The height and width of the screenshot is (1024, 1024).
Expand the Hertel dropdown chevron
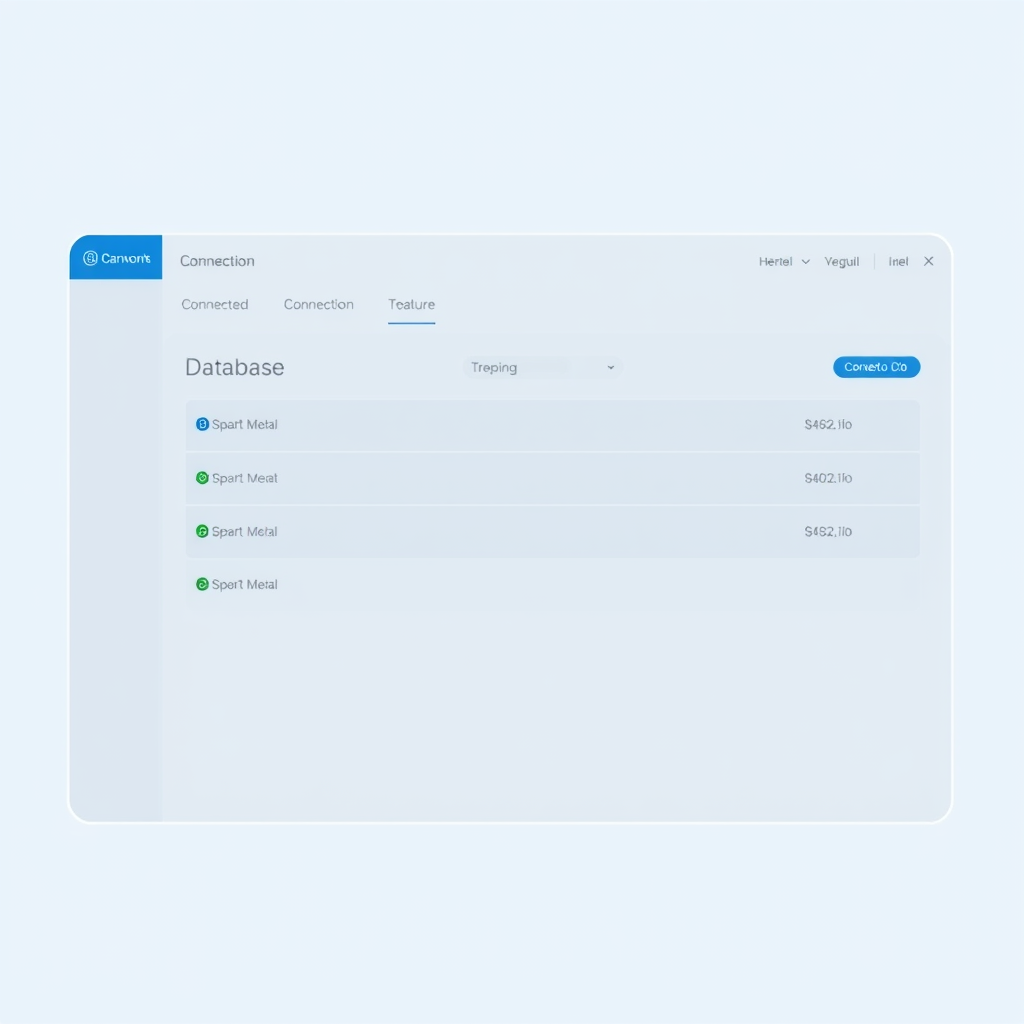(x=806, y=262)
